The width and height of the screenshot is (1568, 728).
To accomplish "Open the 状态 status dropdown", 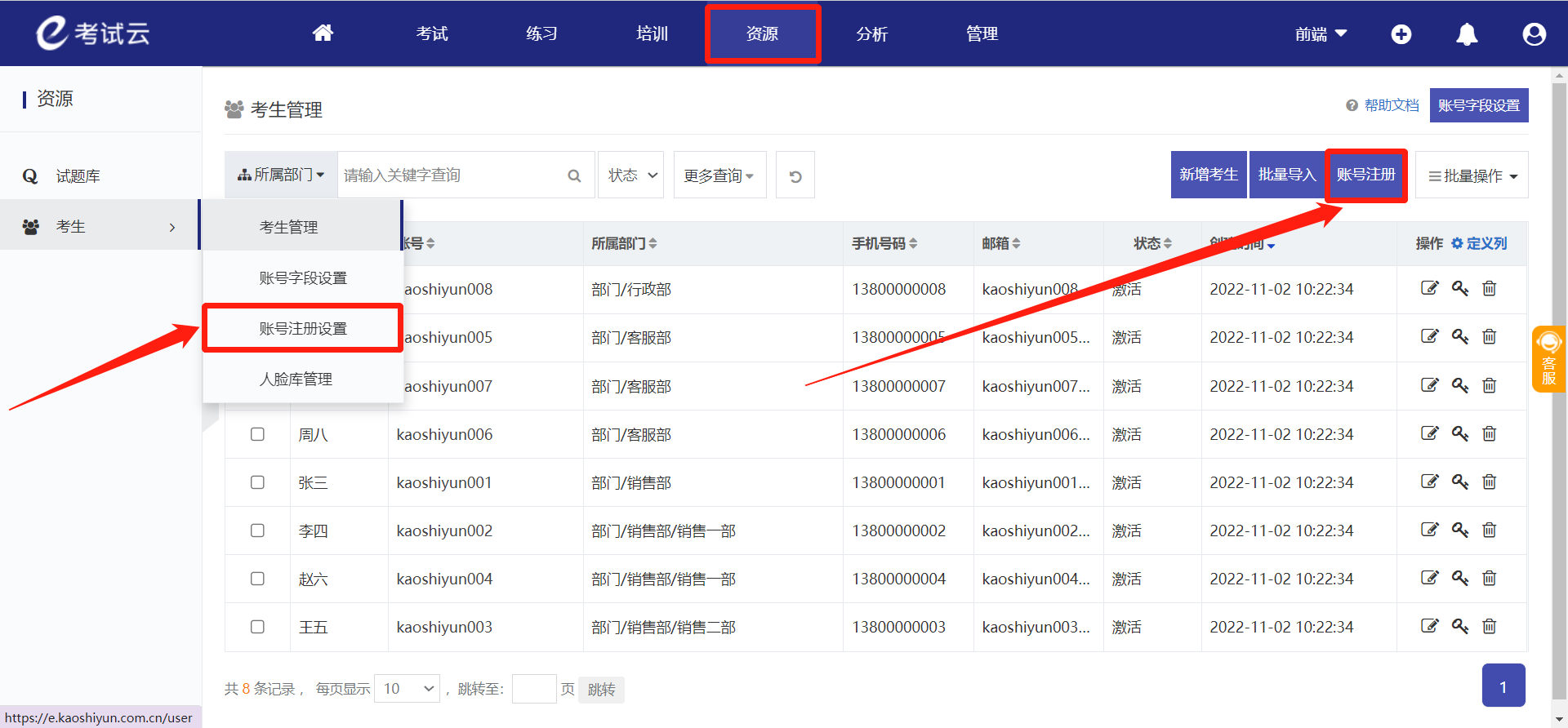I will click(x=631, y=175).
